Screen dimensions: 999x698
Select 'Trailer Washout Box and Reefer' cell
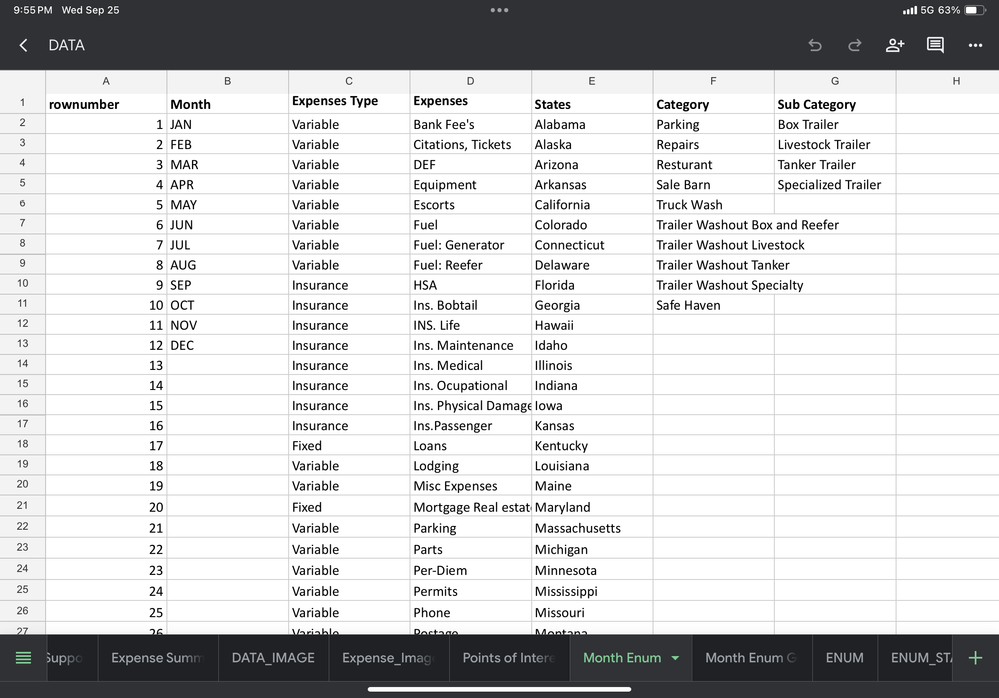coord(747,225)
